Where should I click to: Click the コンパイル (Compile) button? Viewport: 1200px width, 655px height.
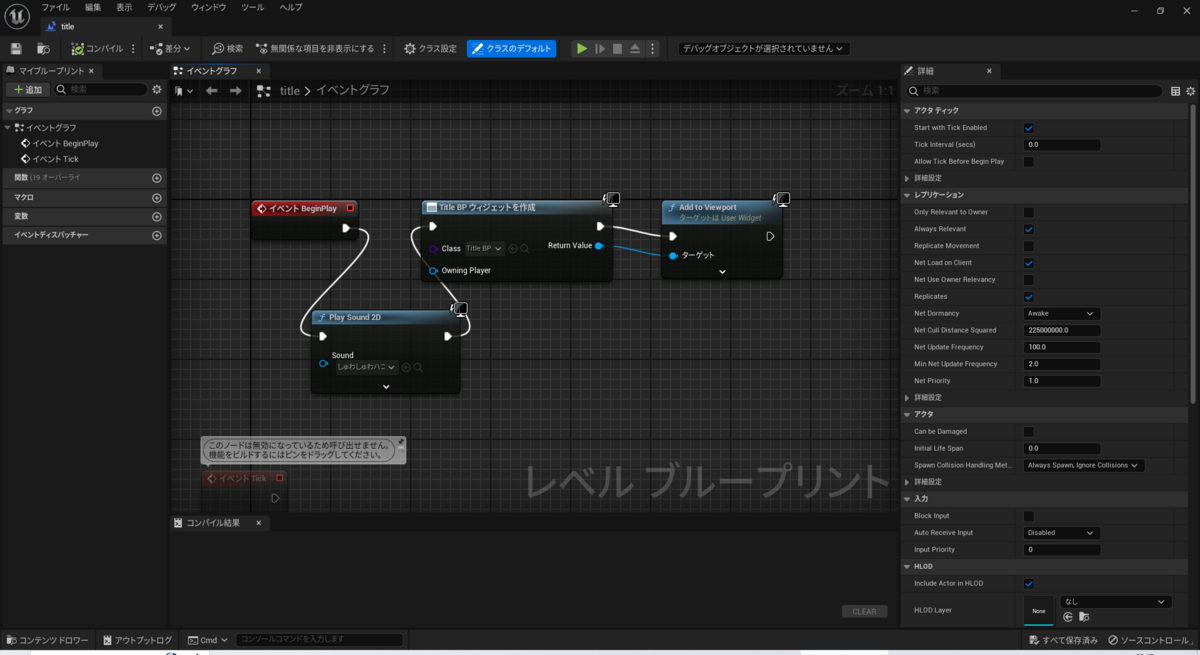point(97,48)
